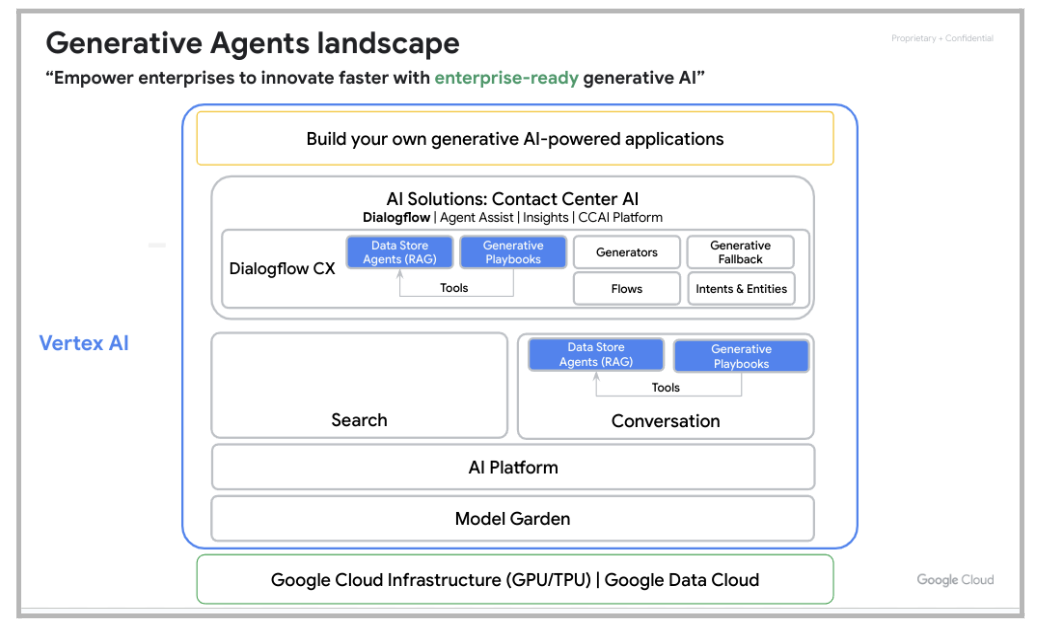Click Generative Playbooks box in Conversation panel

[741, 356]
